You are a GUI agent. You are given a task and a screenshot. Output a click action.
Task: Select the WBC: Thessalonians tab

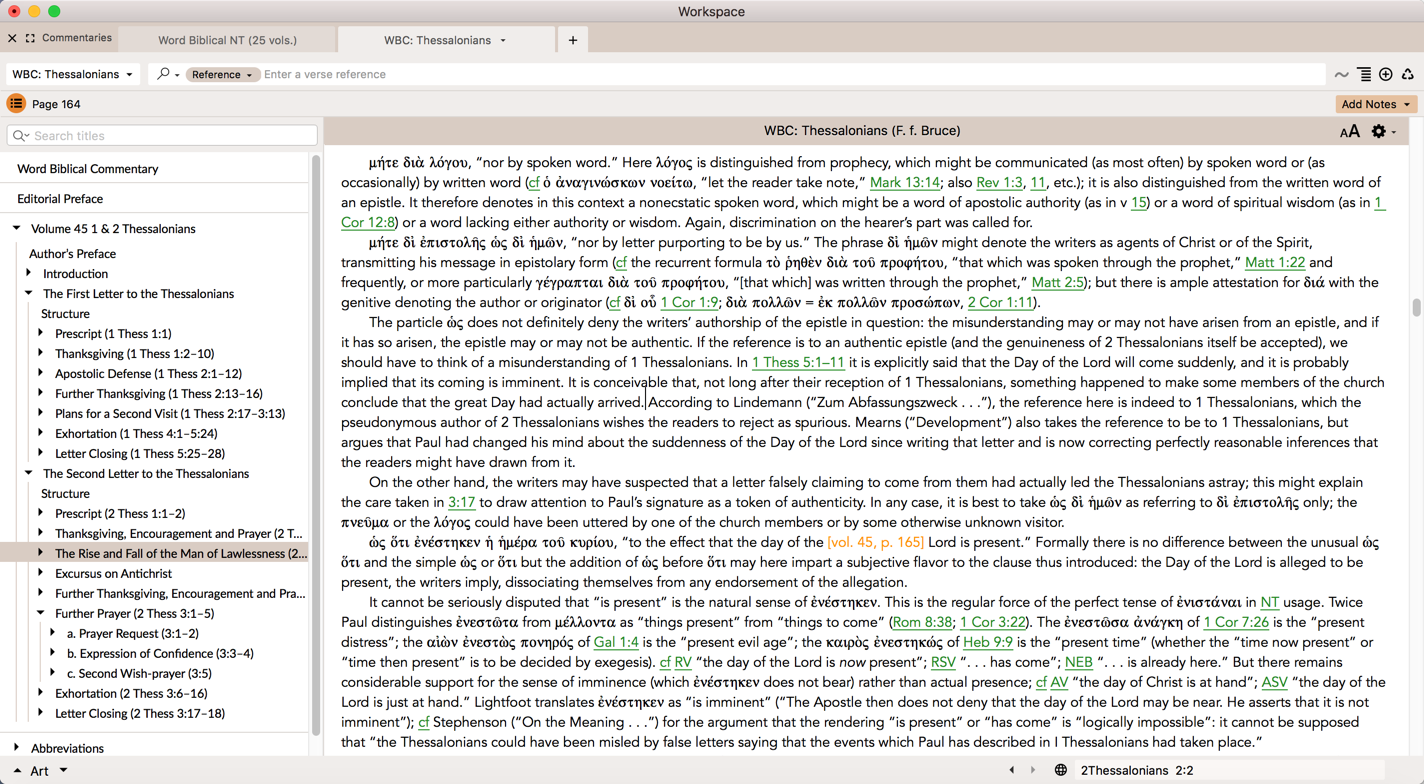(x=437, y=40)
